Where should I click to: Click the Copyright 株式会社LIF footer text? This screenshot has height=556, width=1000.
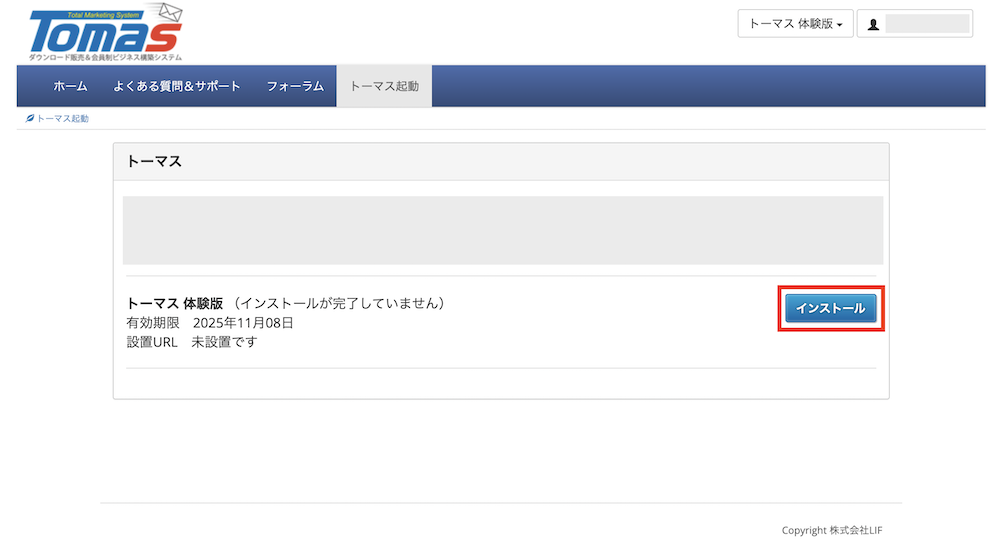tap(831, 530)
